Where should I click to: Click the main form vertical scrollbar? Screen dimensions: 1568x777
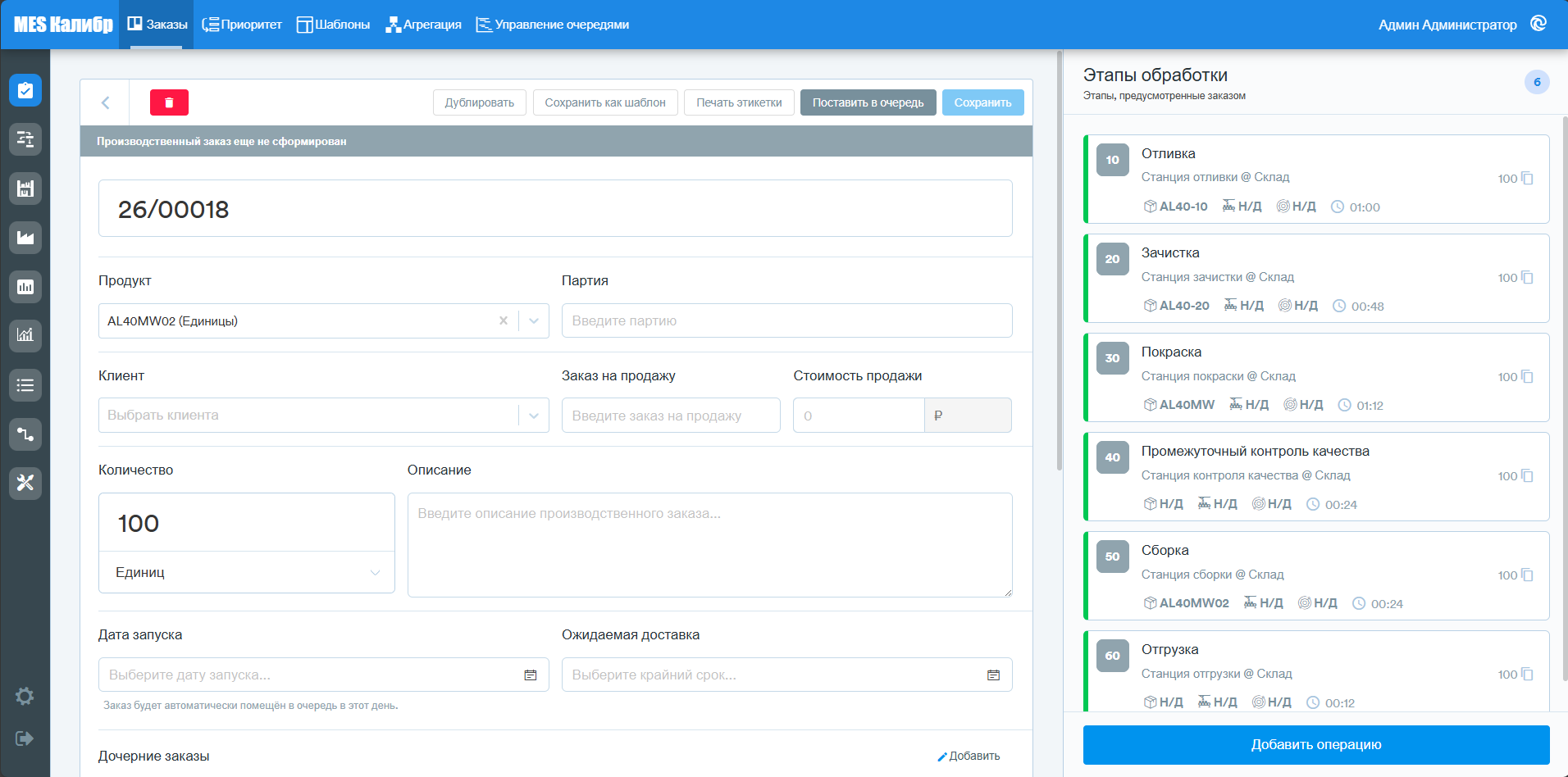pyautogui.click(x=1060, y=261)
